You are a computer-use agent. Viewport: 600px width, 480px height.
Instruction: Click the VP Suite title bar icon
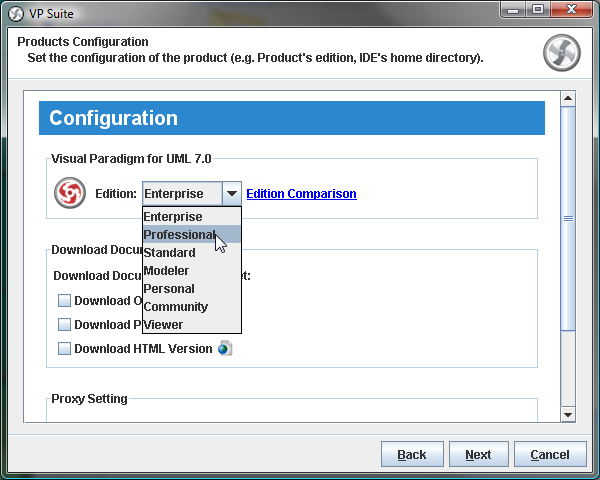tap(16, 14)
